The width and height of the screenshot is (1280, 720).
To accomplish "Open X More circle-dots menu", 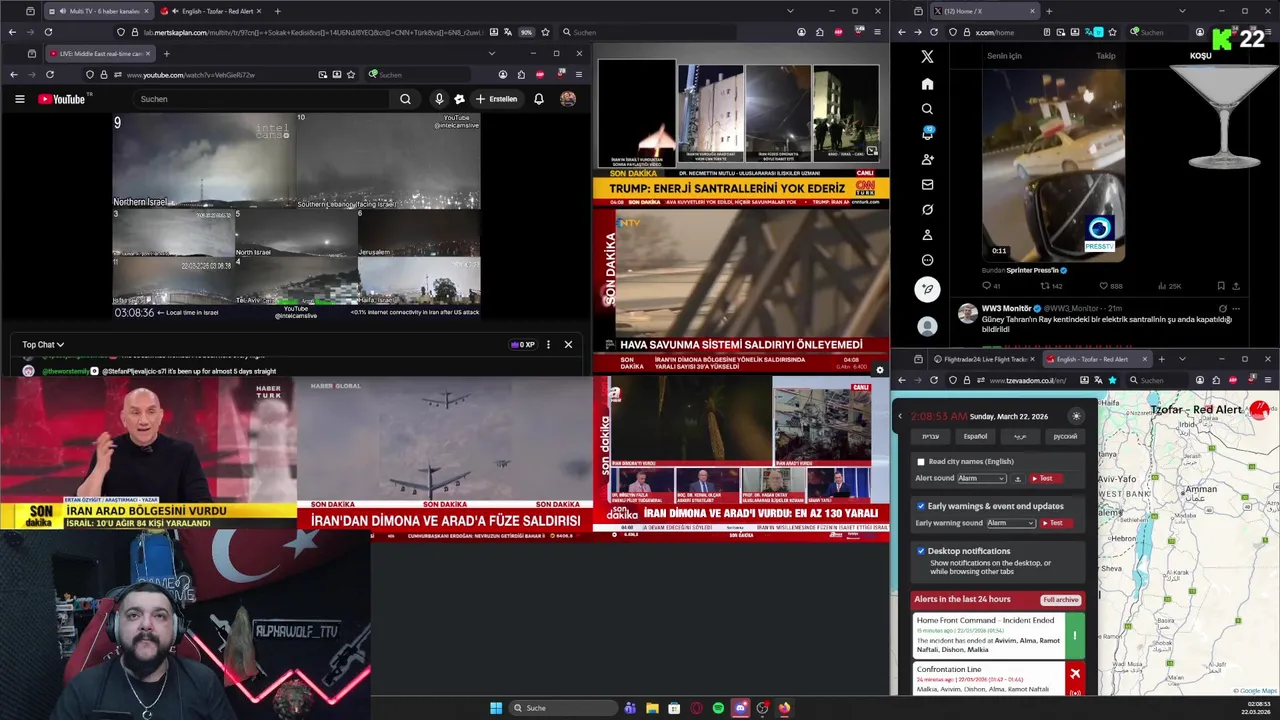I will coord(927,260).
